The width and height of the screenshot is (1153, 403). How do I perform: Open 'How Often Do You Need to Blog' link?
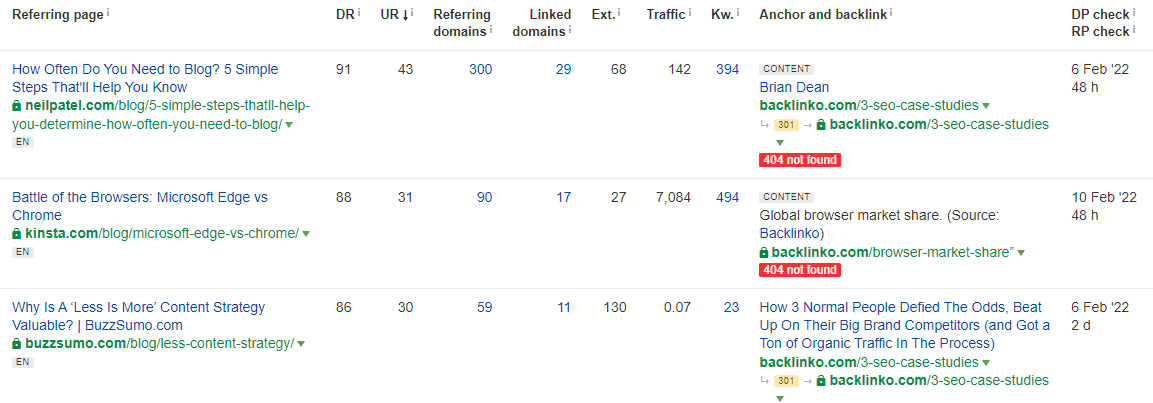tap(146, 78)
